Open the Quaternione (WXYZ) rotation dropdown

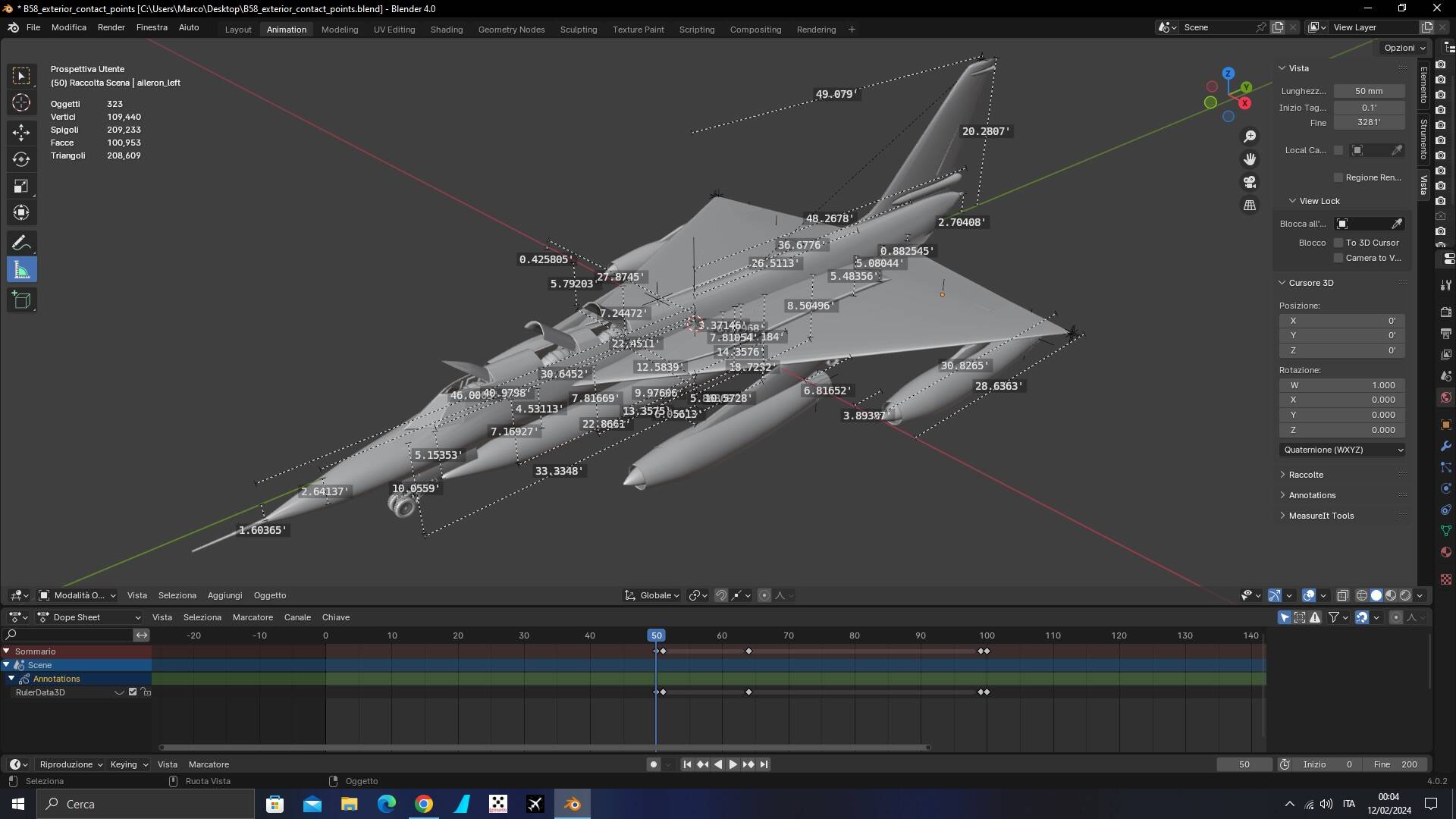[1341, 450]
